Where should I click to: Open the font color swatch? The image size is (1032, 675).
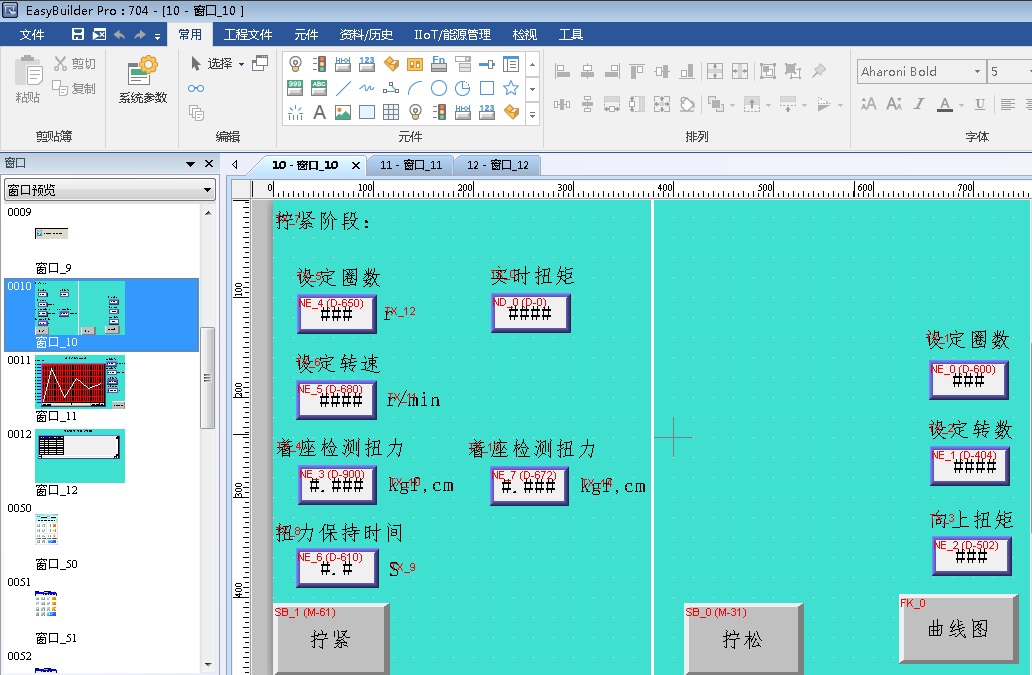(x=945, y=104)
